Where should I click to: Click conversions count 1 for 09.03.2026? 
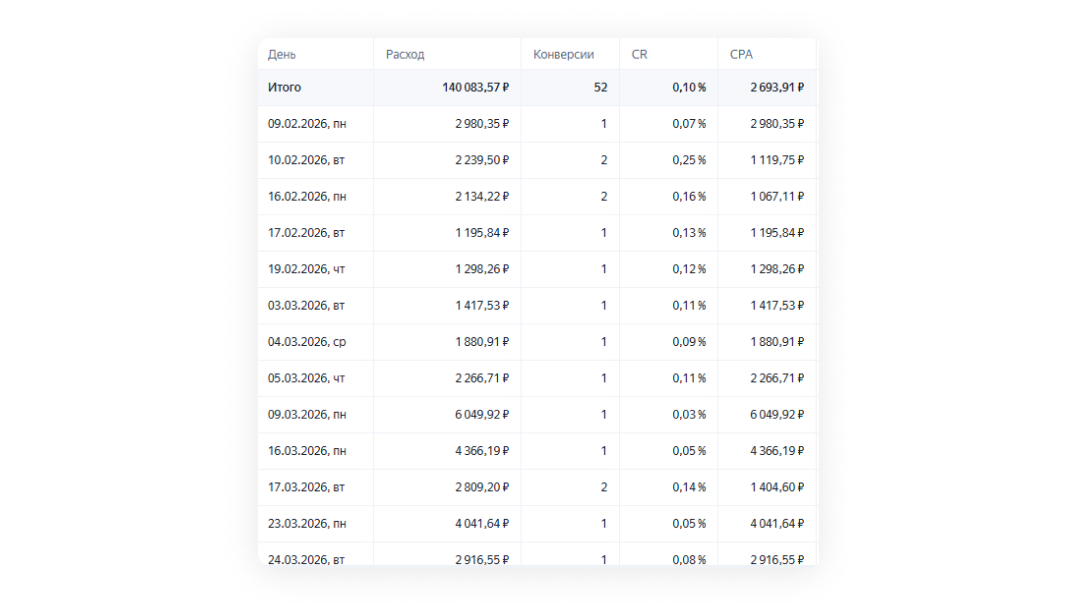pos(604,415)
